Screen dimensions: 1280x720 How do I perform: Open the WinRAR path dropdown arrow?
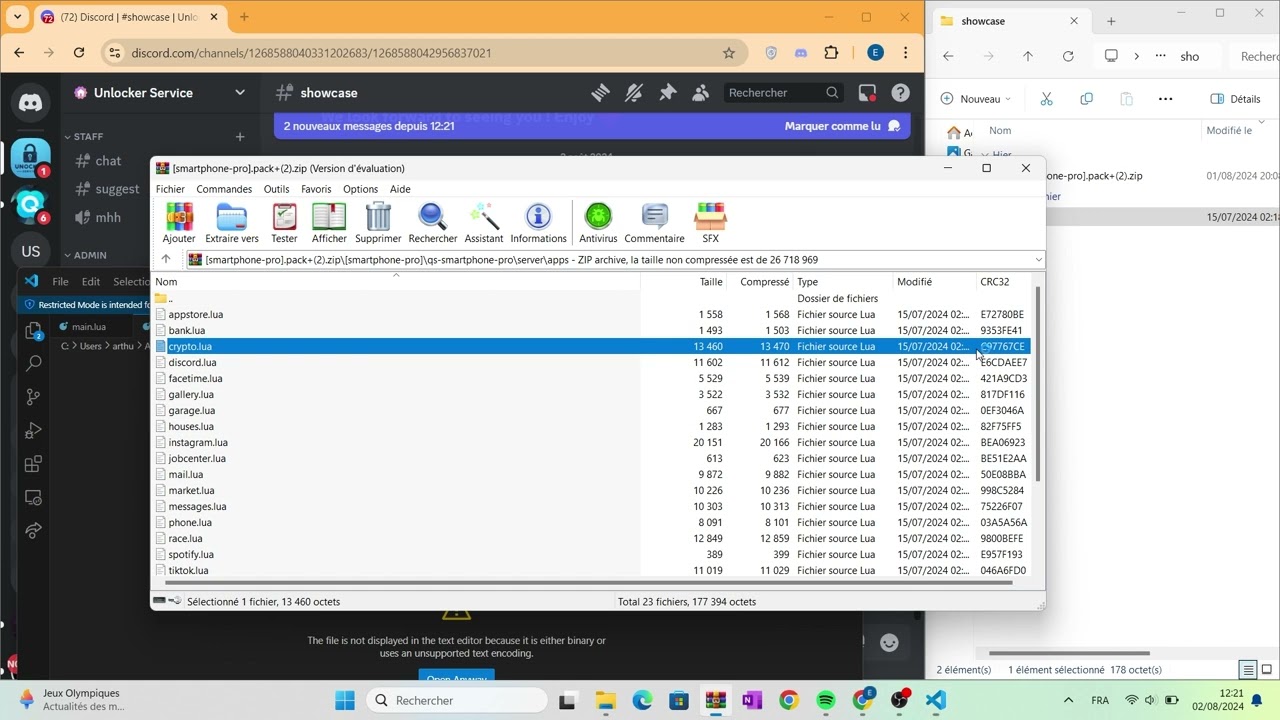pos(1038,260)
